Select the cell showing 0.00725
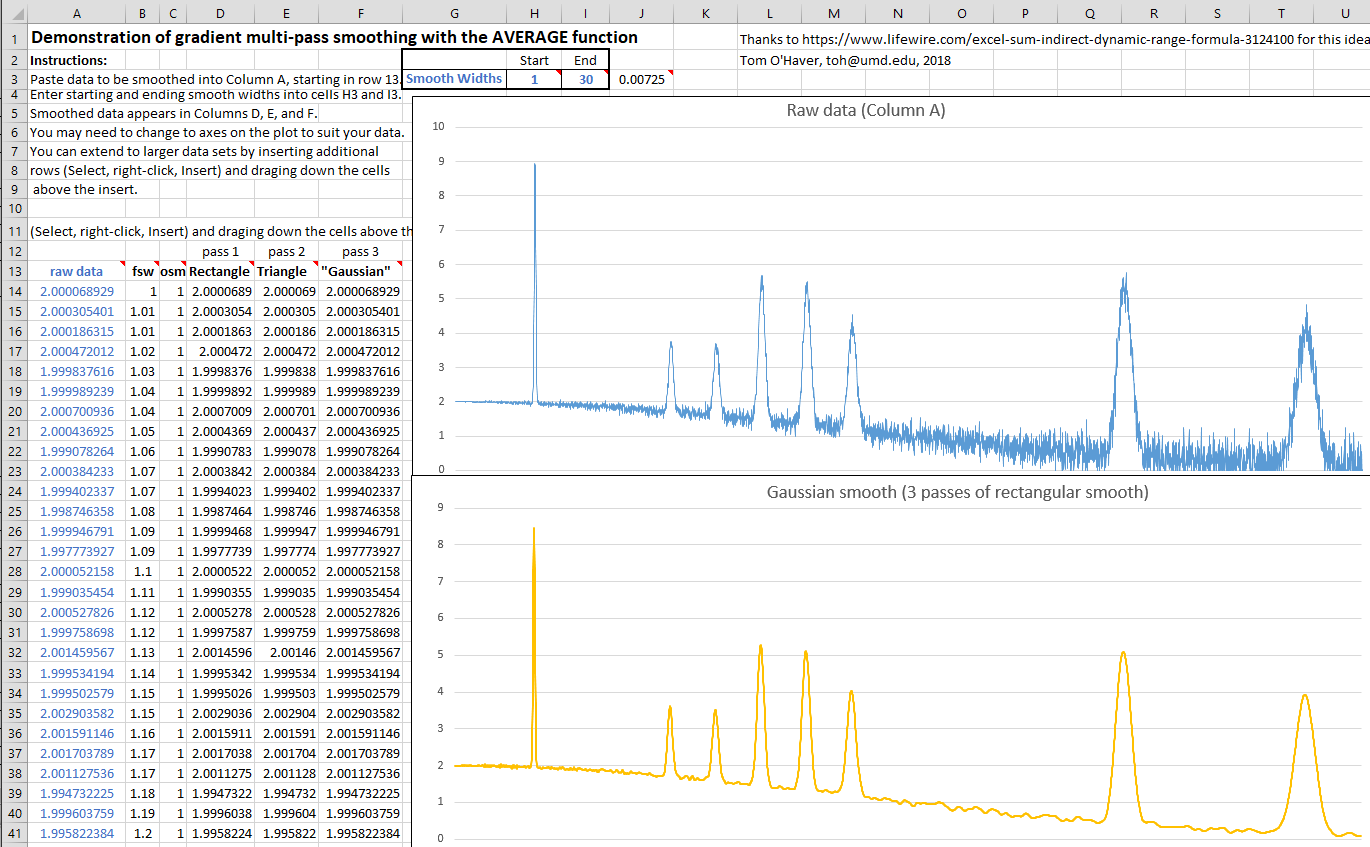1370x847 pixels. (641, 79)
